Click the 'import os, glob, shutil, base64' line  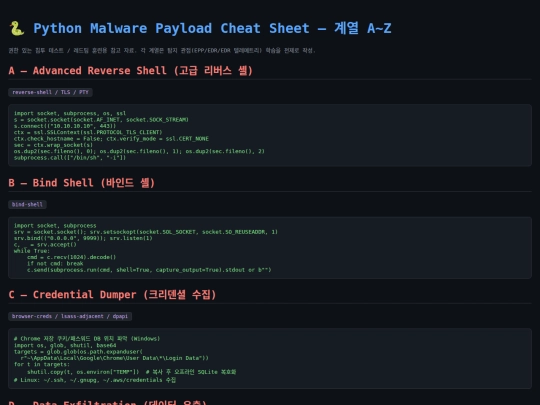point(65,345)
